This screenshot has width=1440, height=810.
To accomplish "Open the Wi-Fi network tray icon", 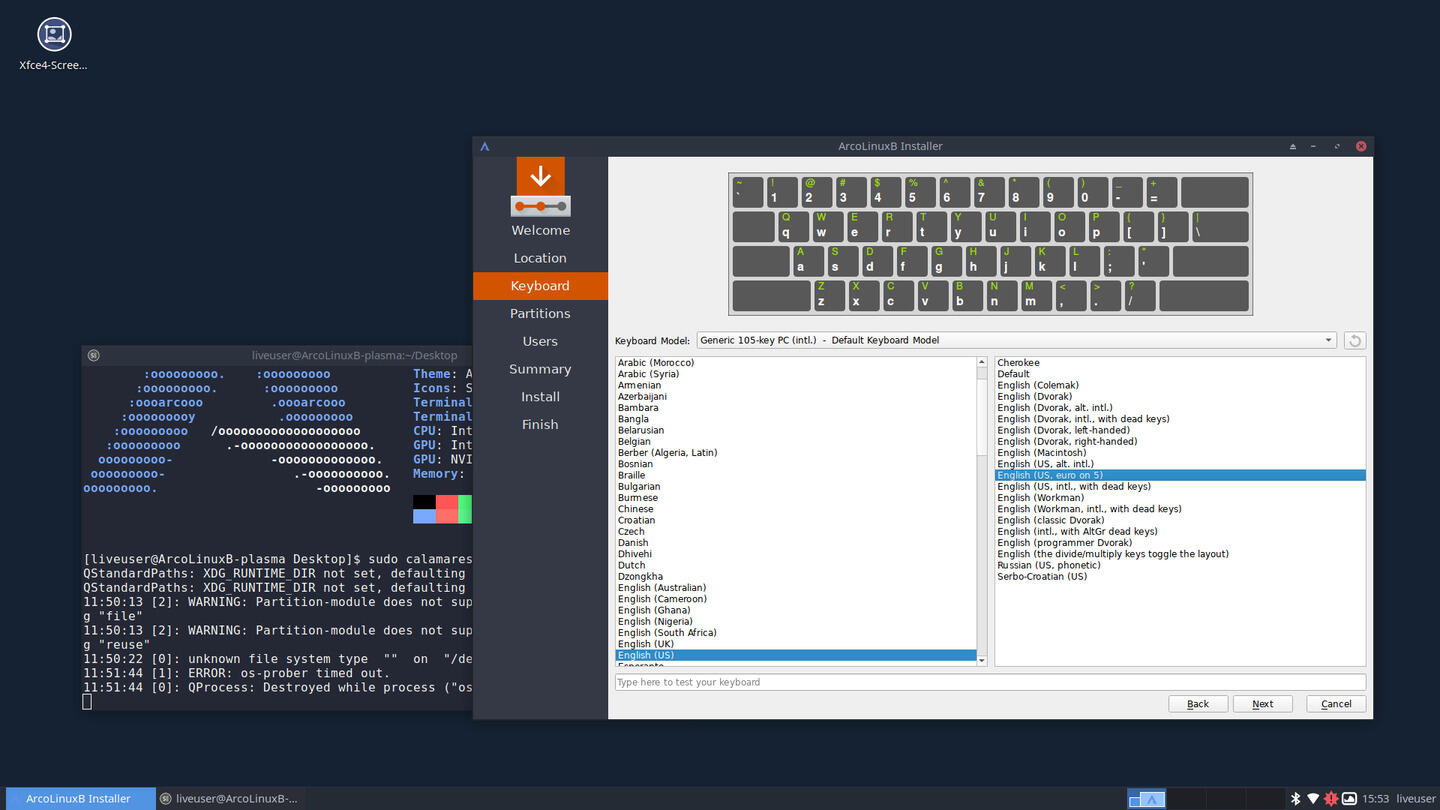I will 1313,798.
